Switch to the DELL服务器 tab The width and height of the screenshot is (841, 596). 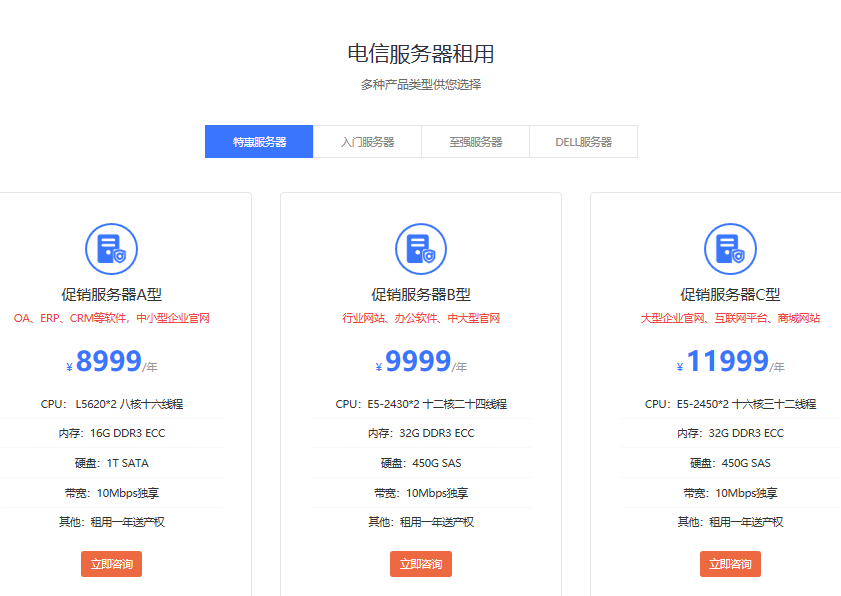(x=584, y=142)
